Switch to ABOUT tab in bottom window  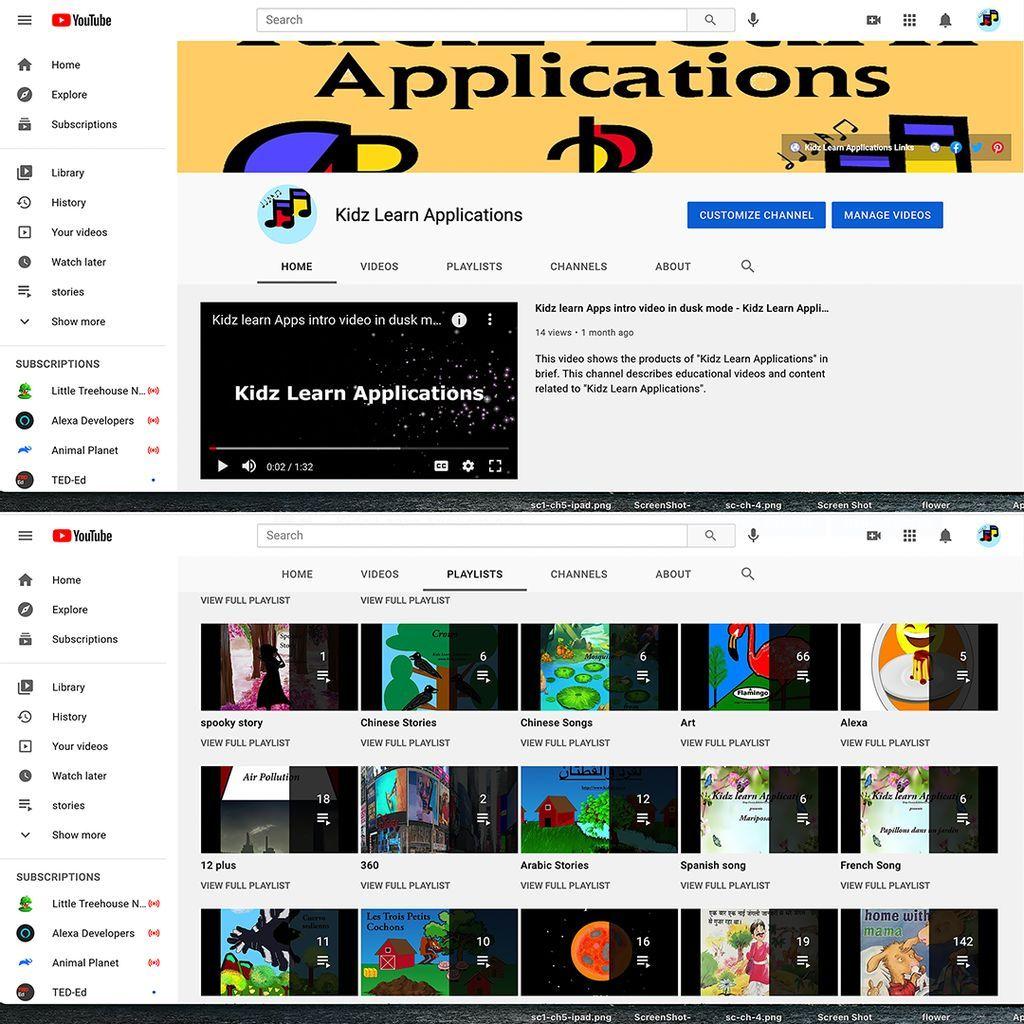pos(673,574)
